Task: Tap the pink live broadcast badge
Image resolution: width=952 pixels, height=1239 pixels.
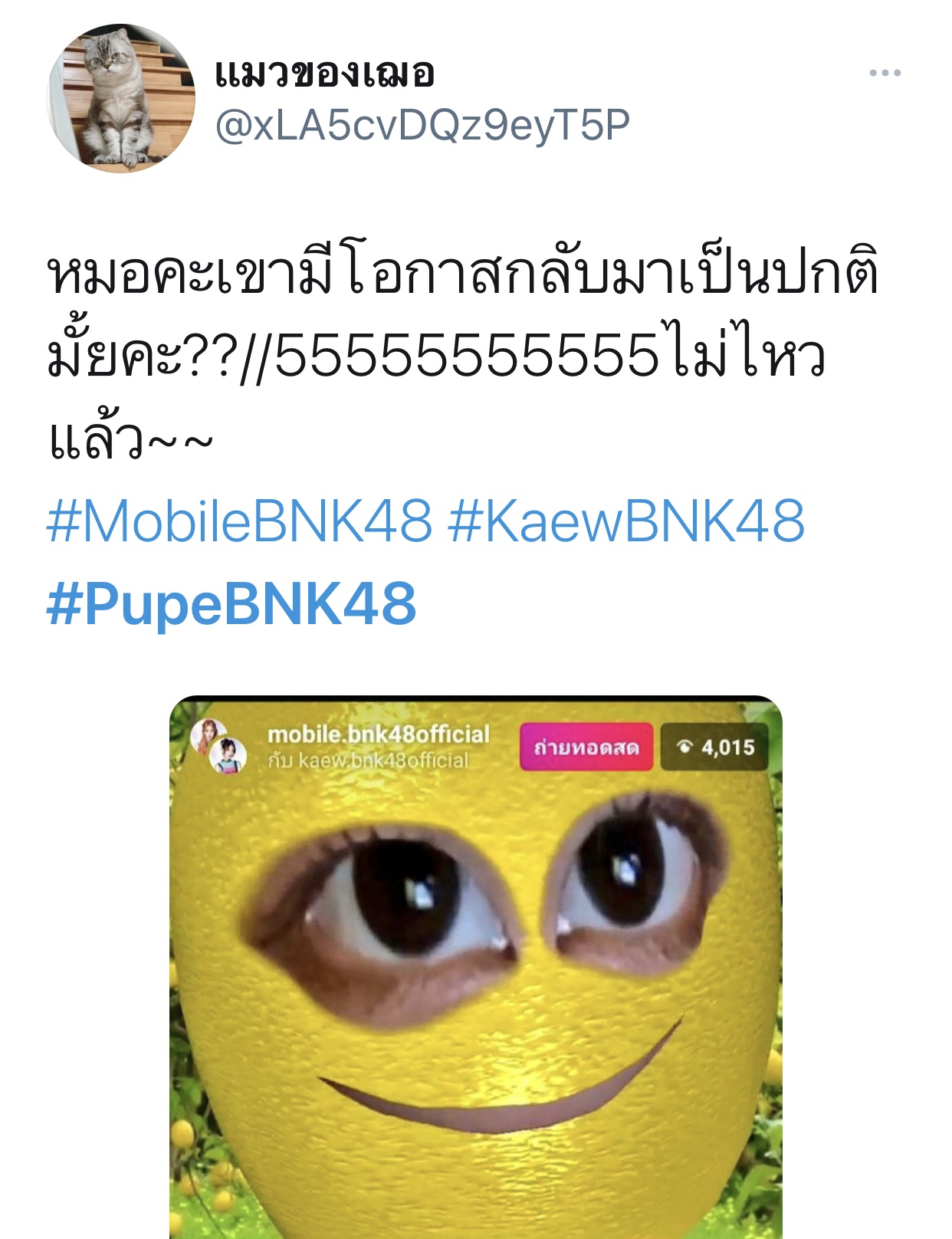Action: click(586, 747)
